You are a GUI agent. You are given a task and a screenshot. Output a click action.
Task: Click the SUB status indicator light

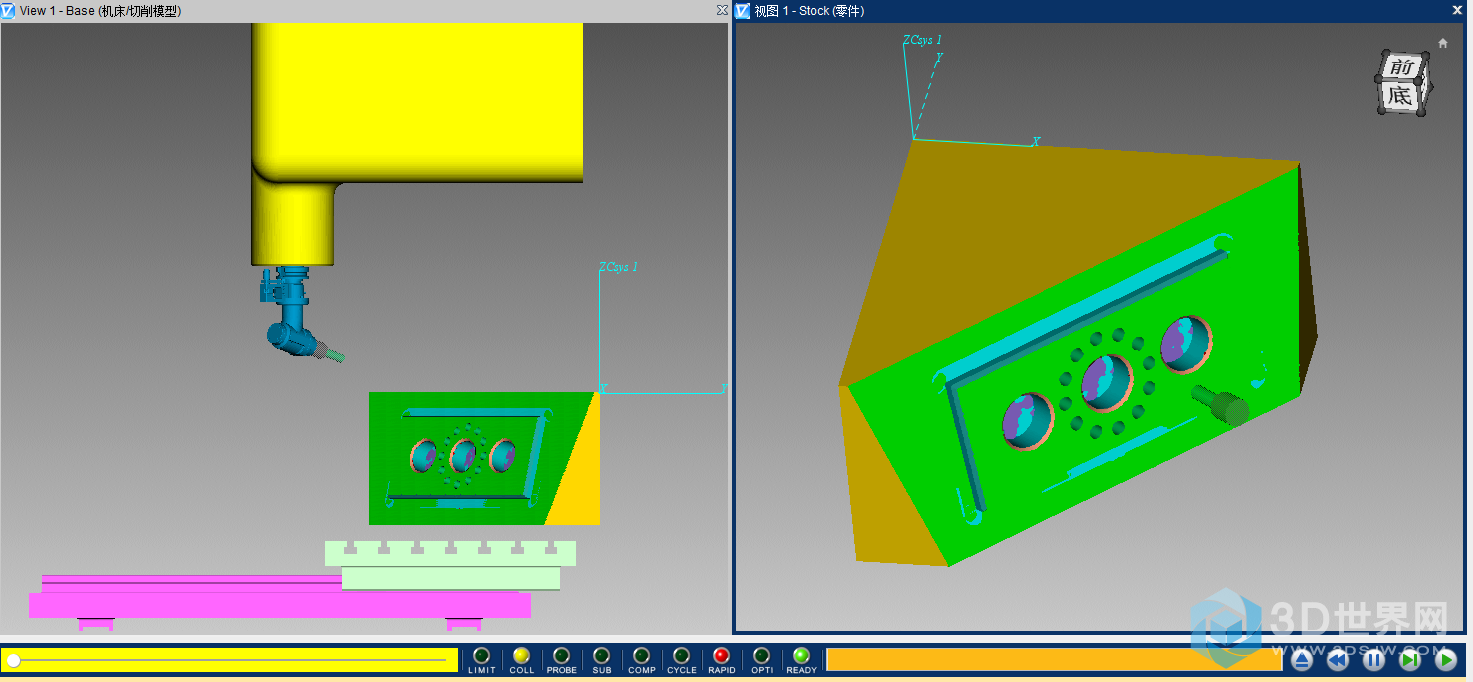click(x=601, y=656)
